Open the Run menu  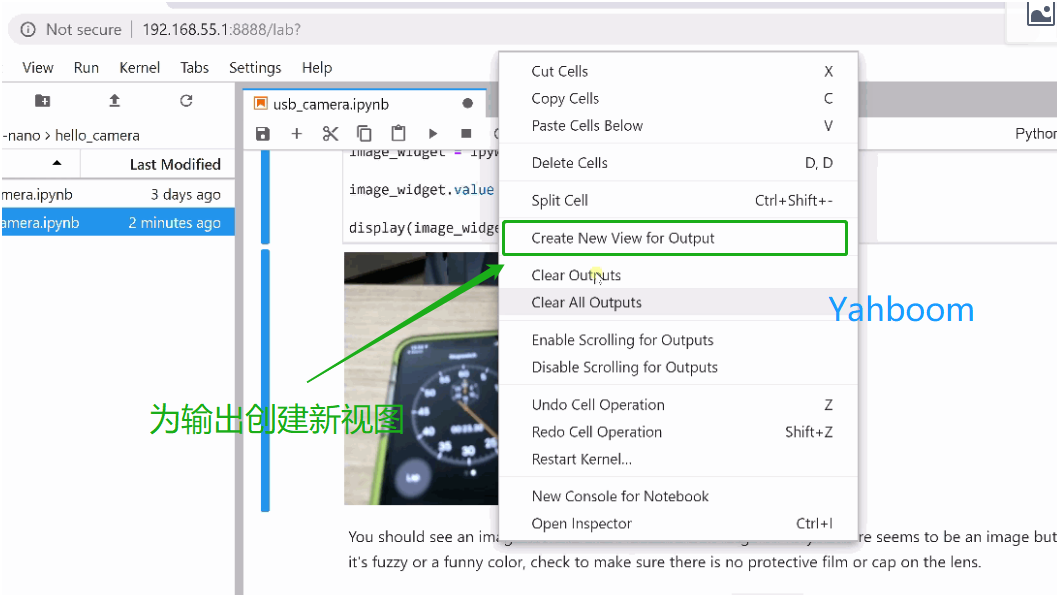click(x=86, y=68)
